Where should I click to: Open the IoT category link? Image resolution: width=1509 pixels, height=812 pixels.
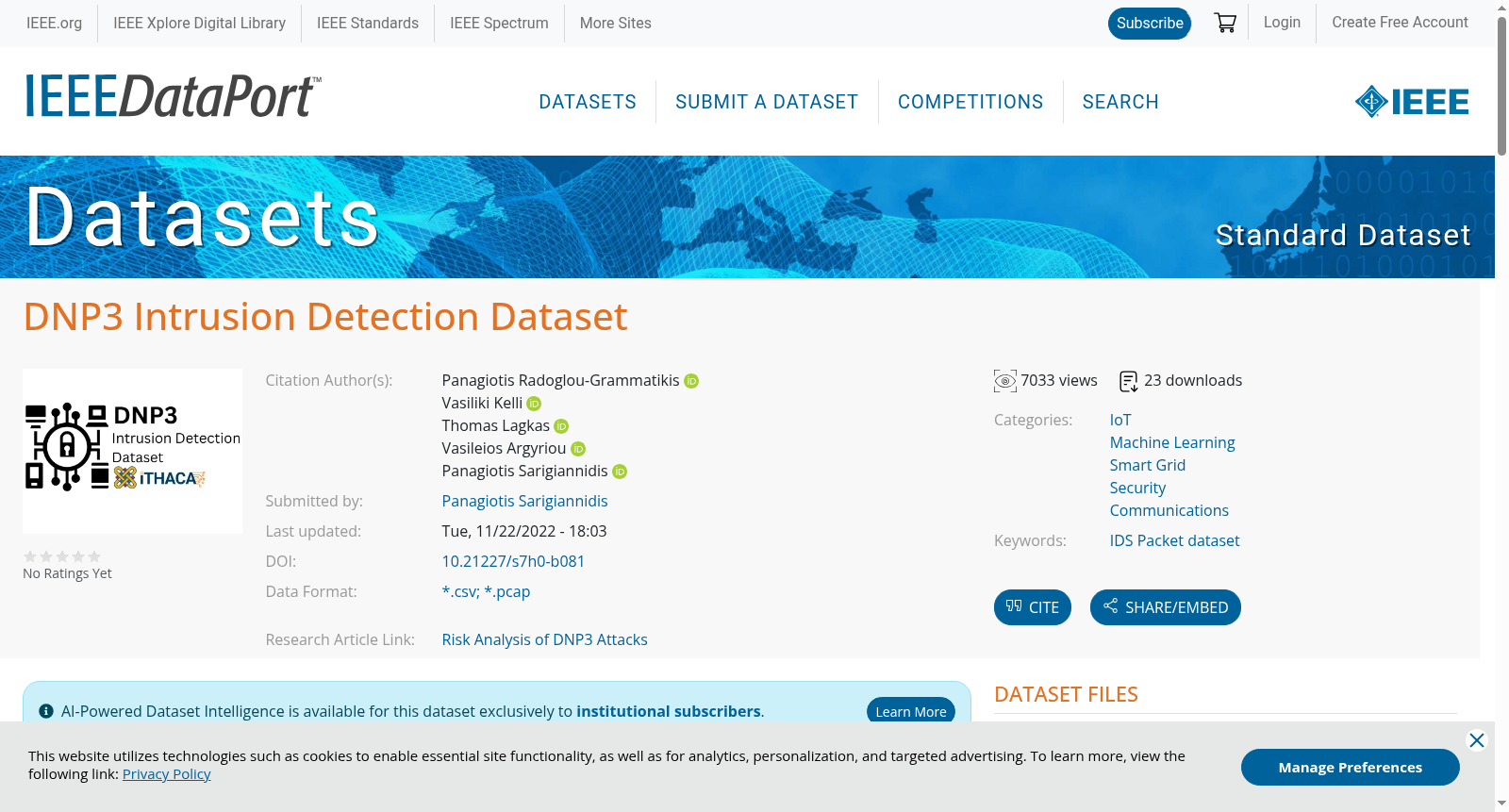click(x=1120, y=421)
